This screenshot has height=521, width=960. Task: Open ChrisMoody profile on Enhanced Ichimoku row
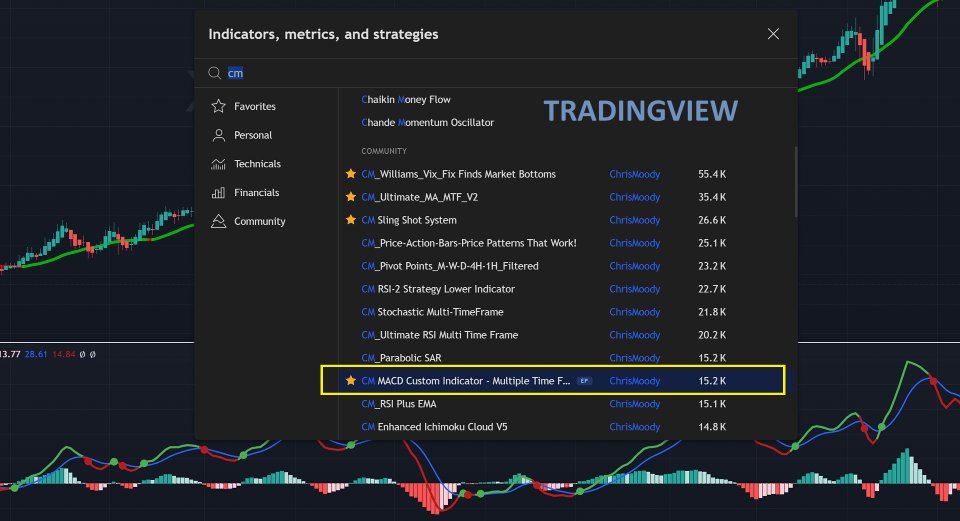coord(634,427)
